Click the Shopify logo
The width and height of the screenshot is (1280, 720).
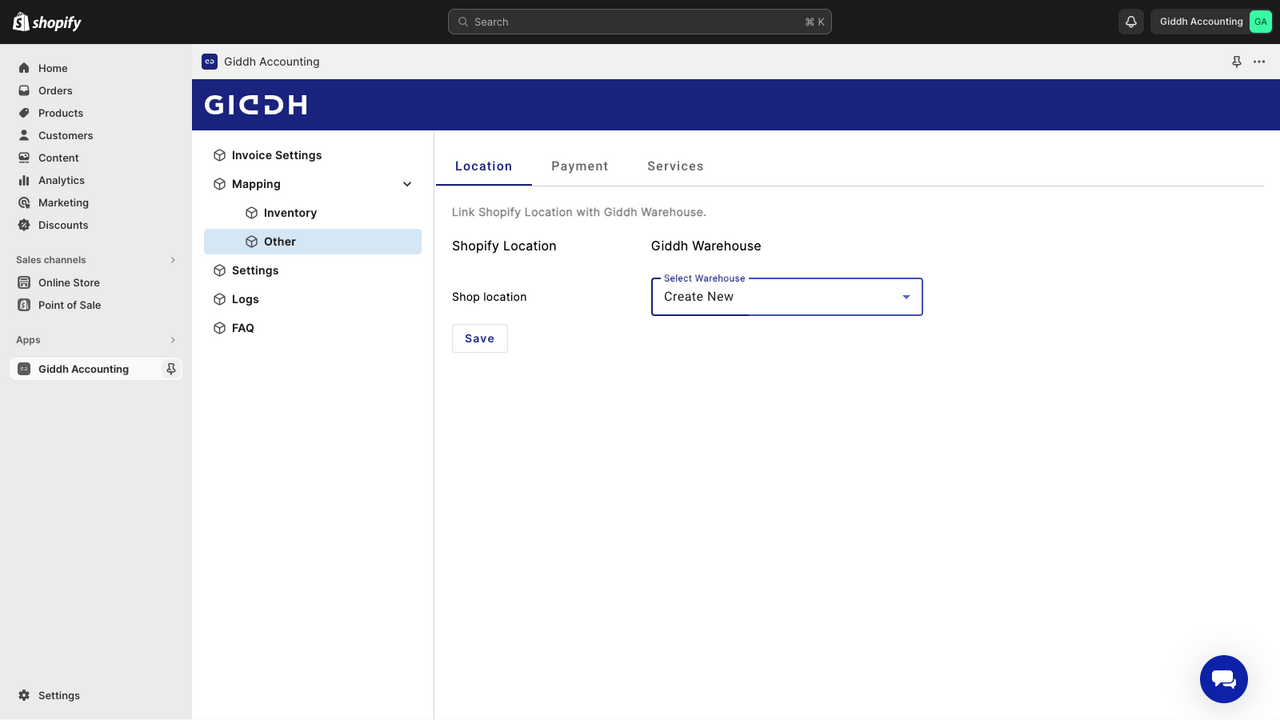[47, 22]
